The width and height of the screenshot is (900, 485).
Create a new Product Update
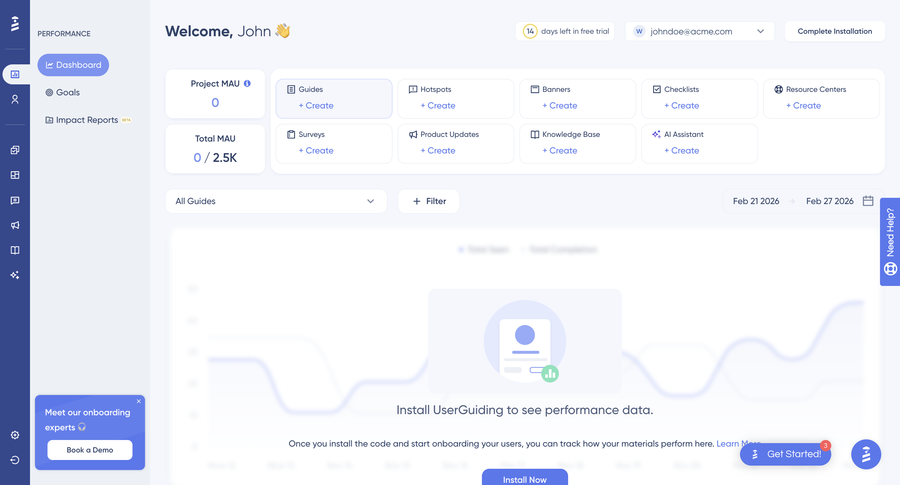click(x=438, y=150)
